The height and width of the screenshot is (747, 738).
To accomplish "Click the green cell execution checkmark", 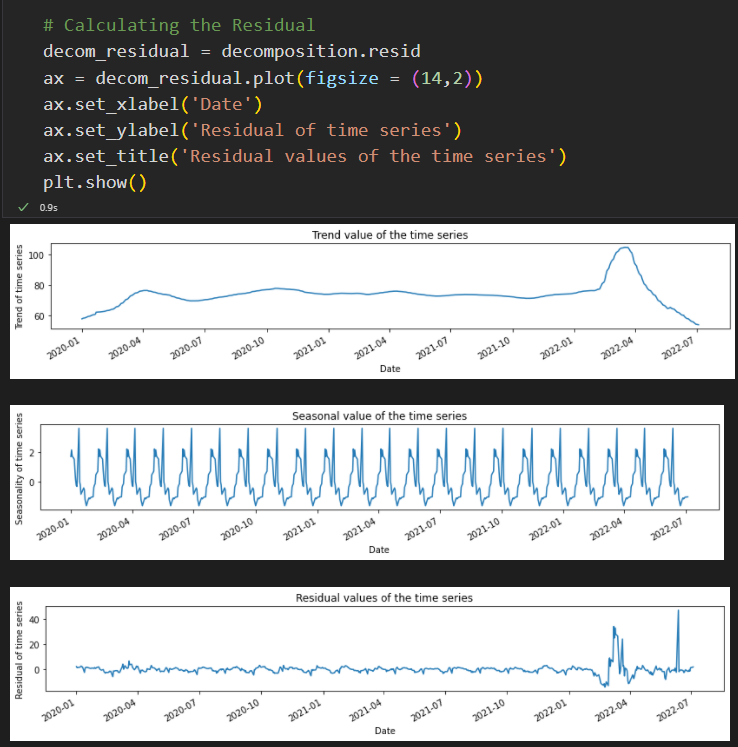I will 23,207.
